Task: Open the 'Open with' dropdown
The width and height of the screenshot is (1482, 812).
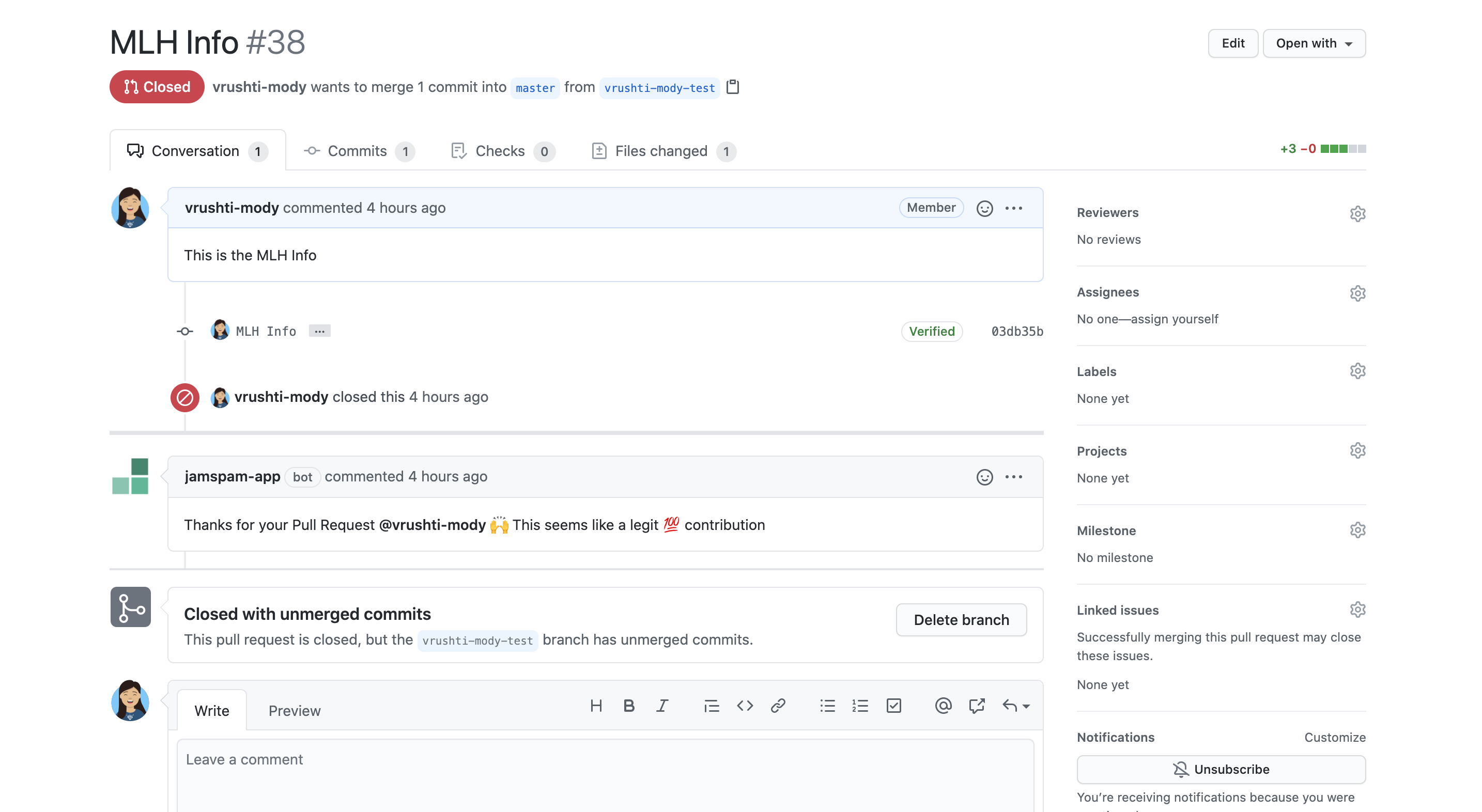Action: click(x=1314, y=43)
